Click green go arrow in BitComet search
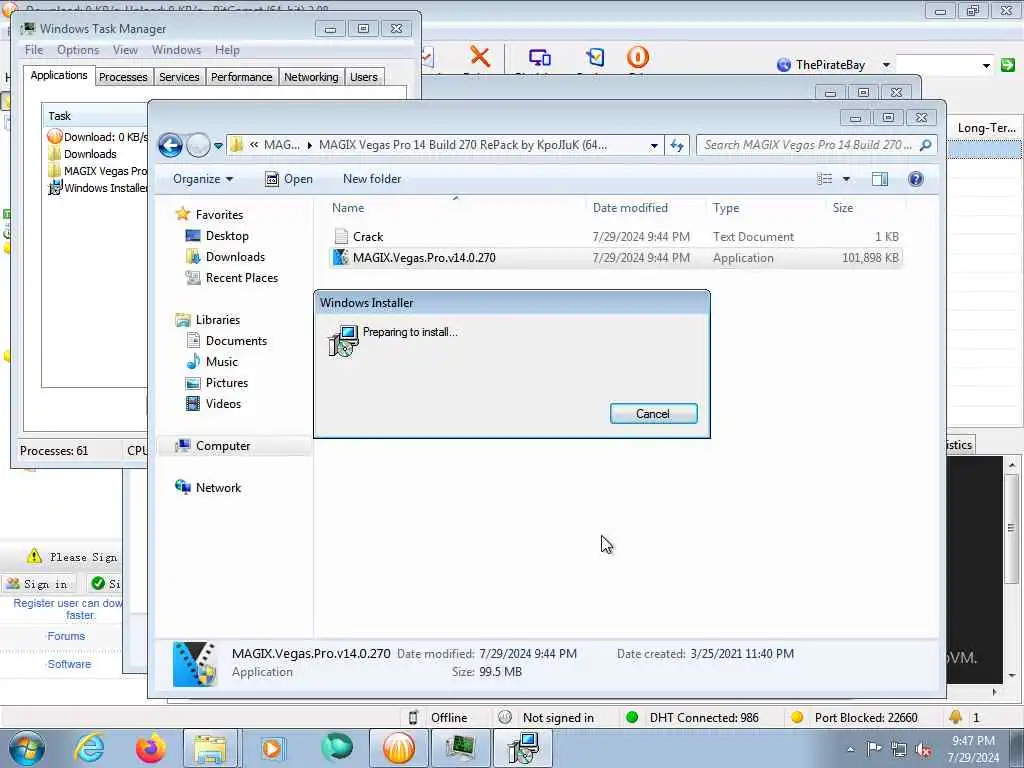 1008,65
